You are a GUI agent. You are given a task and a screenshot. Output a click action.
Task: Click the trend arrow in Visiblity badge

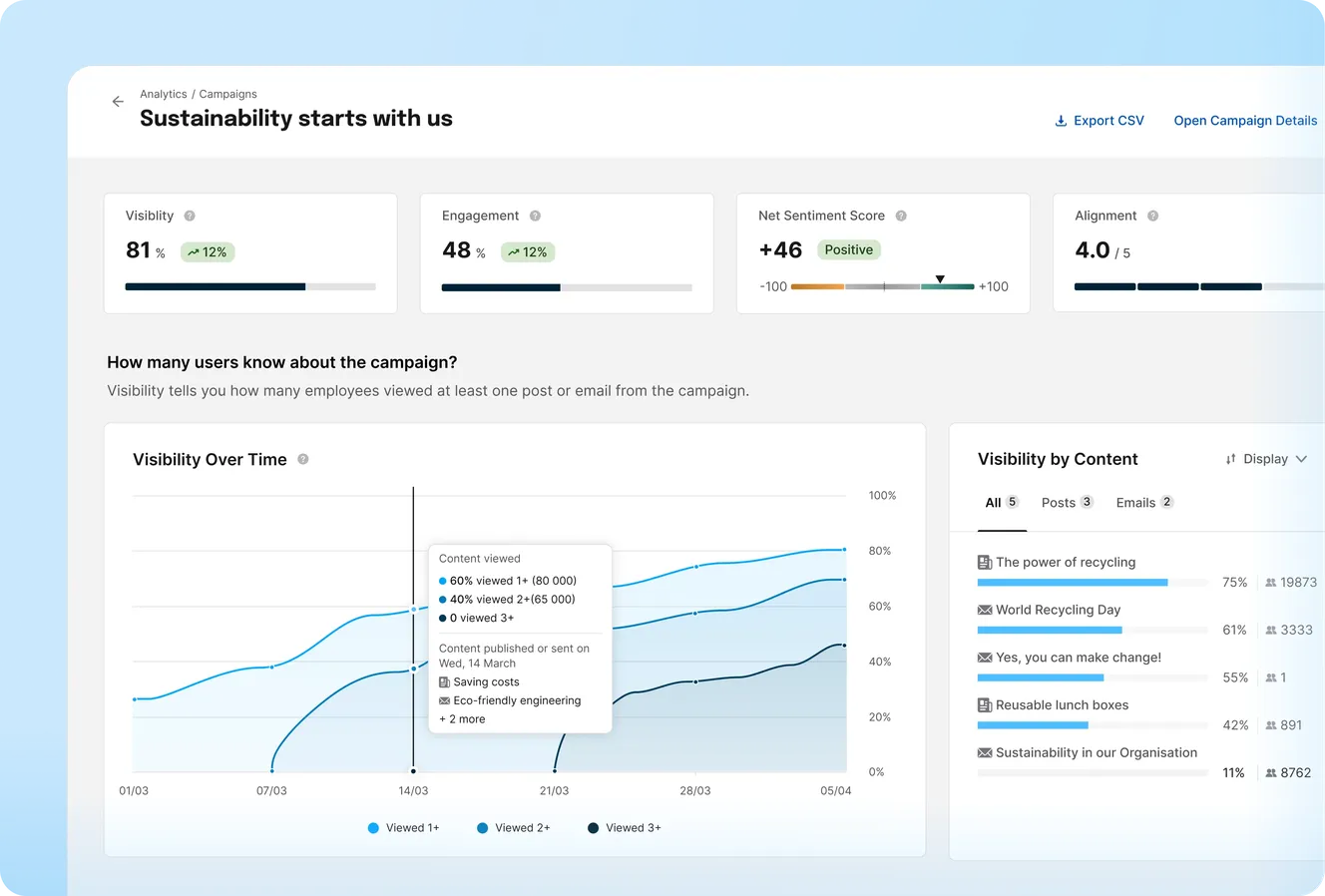pyautogui.click(x=194, y=252)
